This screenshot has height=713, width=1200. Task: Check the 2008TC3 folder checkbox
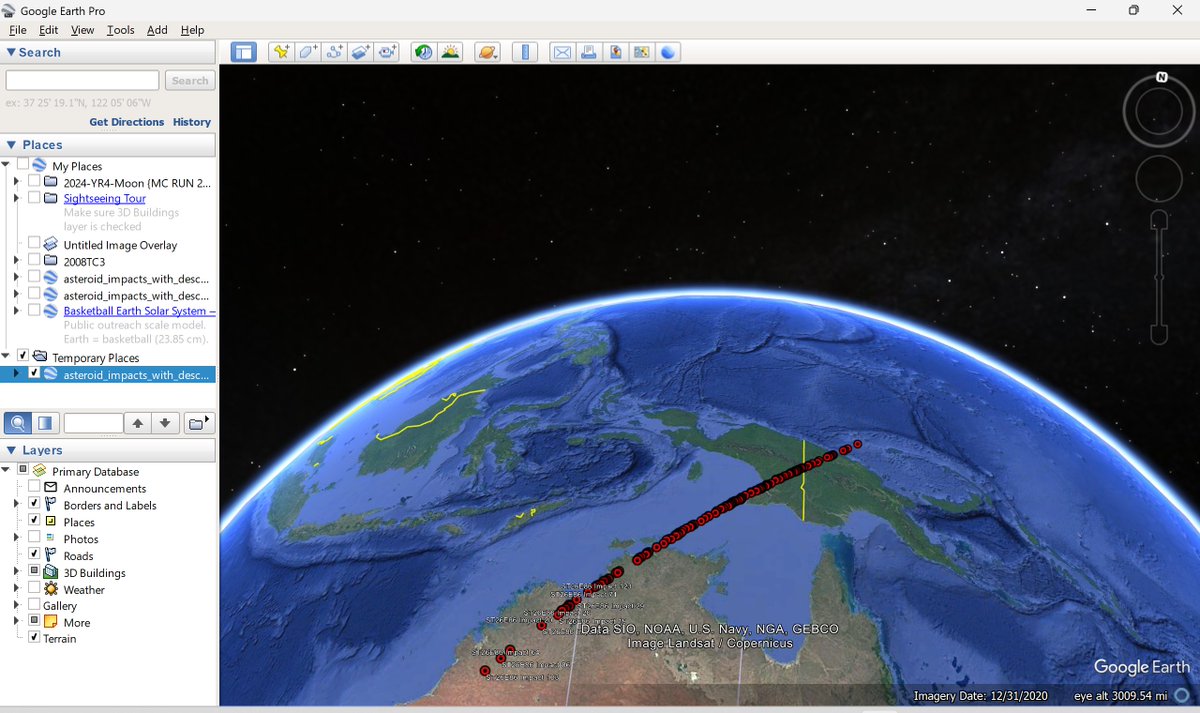point(34,260)
